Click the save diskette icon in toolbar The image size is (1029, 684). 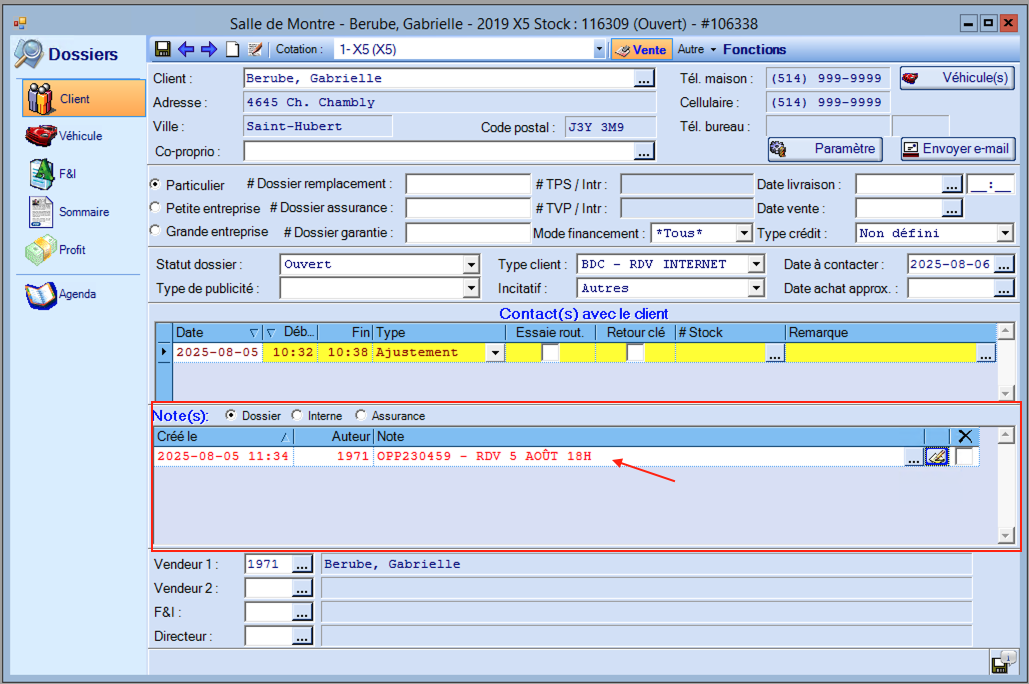point(164,49)
